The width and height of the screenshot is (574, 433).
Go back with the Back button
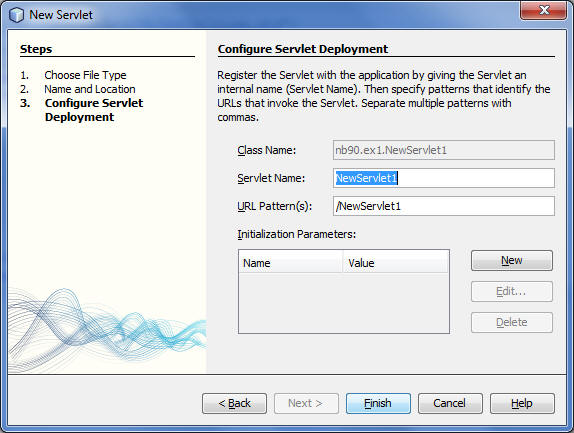point(234,403)
